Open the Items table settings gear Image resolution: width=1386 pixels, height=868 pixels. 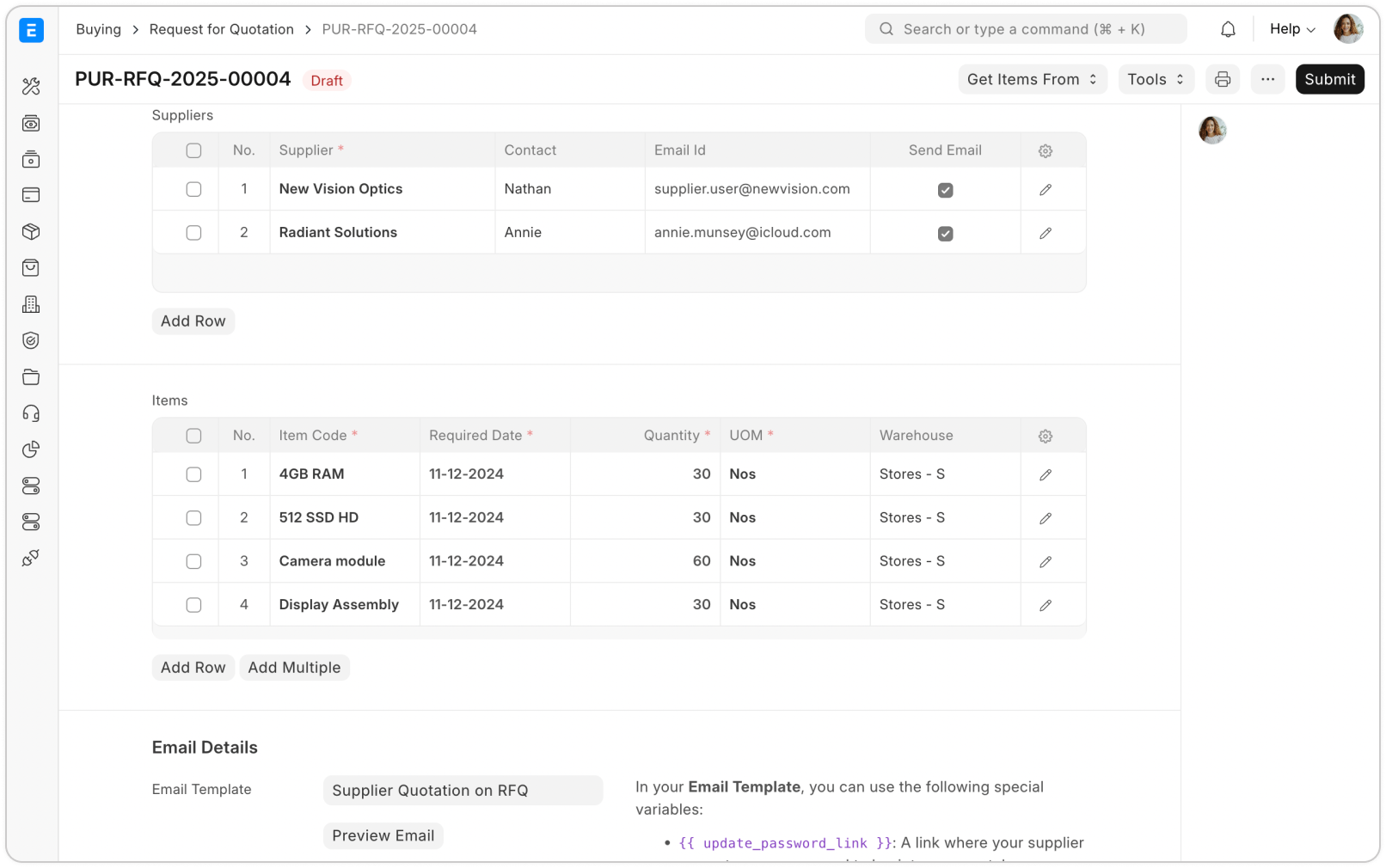pos(1045,437)
